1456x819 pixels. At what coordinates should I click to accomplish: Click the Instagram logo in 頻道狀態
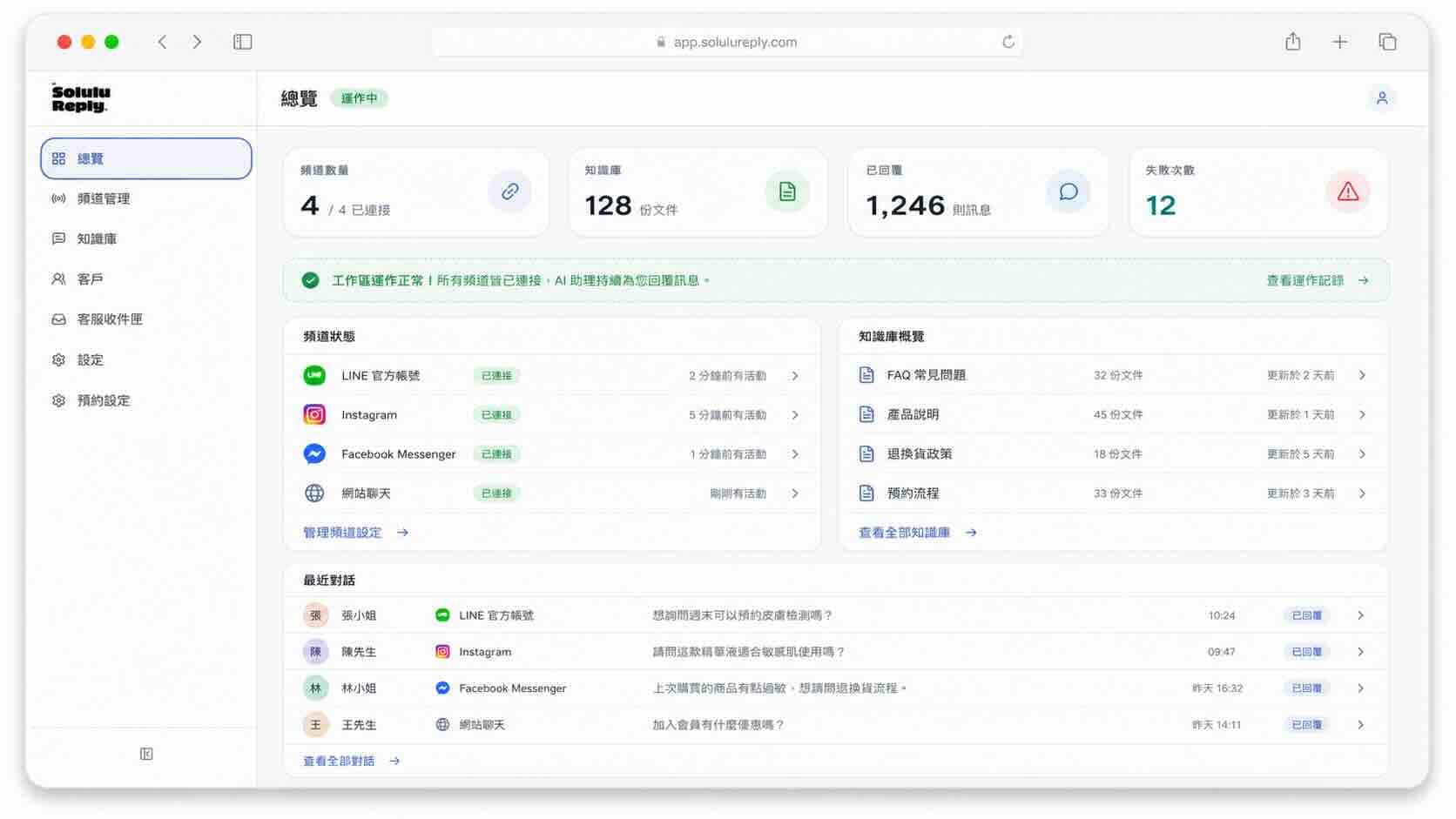point(314,414)
